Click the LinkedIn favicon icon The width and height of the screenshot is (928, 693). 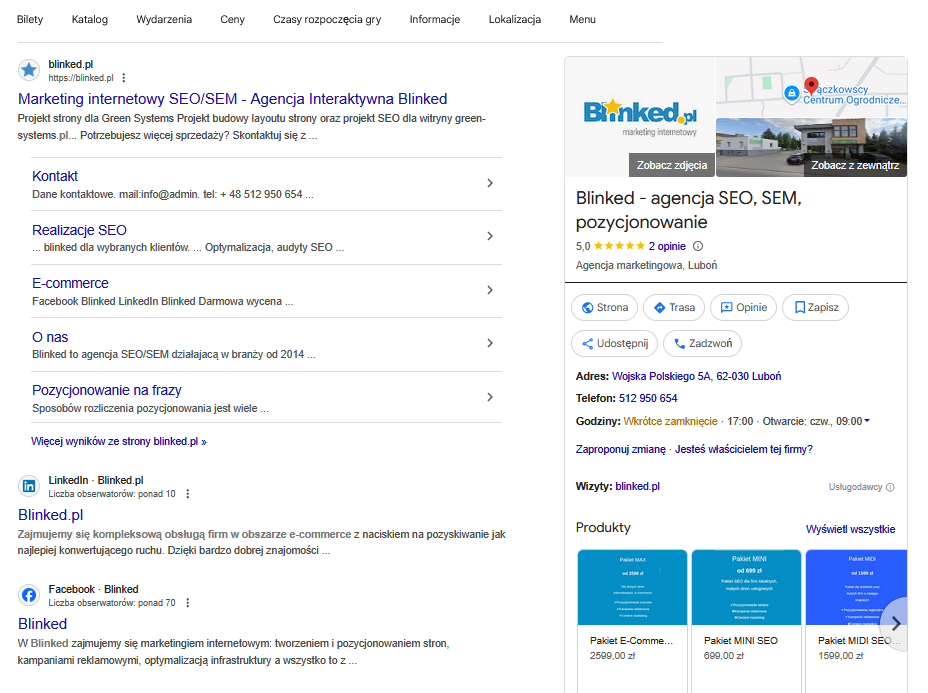pyautogui.click(x=30, y=486)
